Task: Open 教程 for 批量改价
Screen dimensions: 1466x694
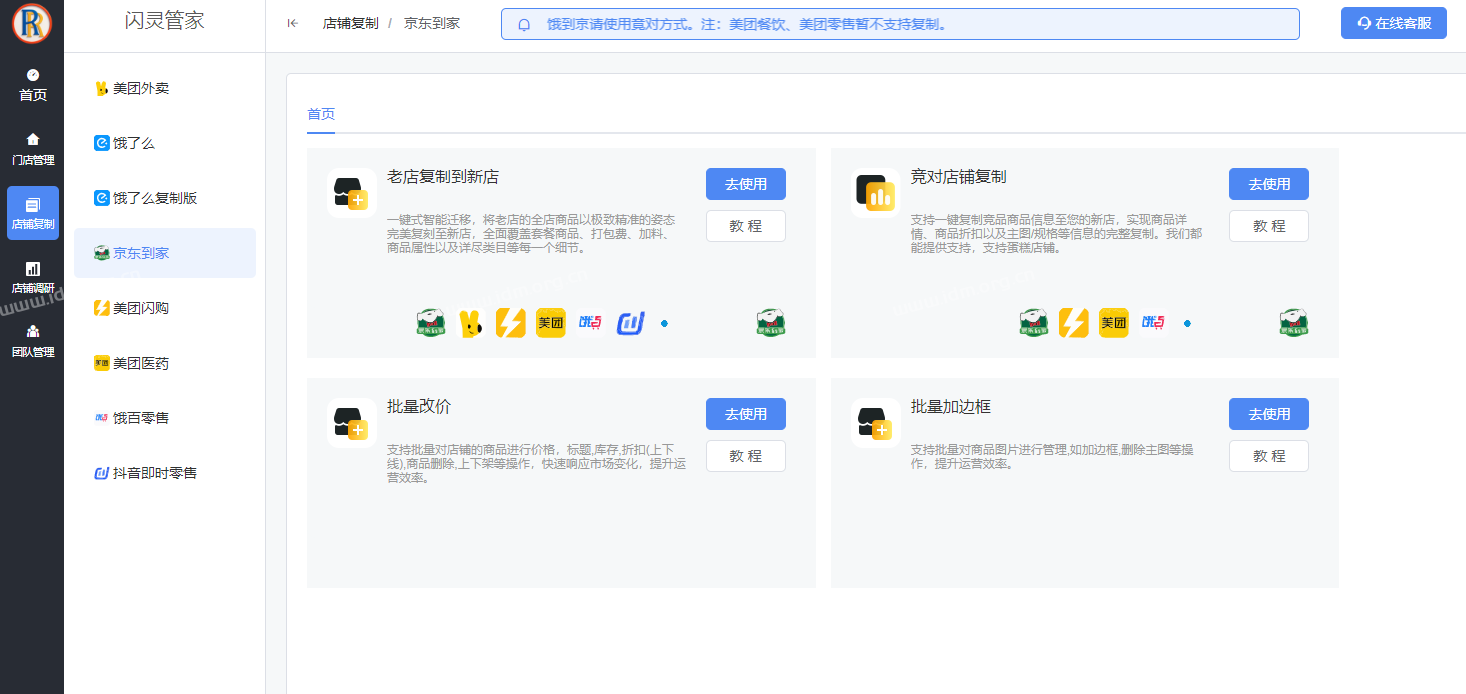Action: pyautogui.click(x=746, y=456)
